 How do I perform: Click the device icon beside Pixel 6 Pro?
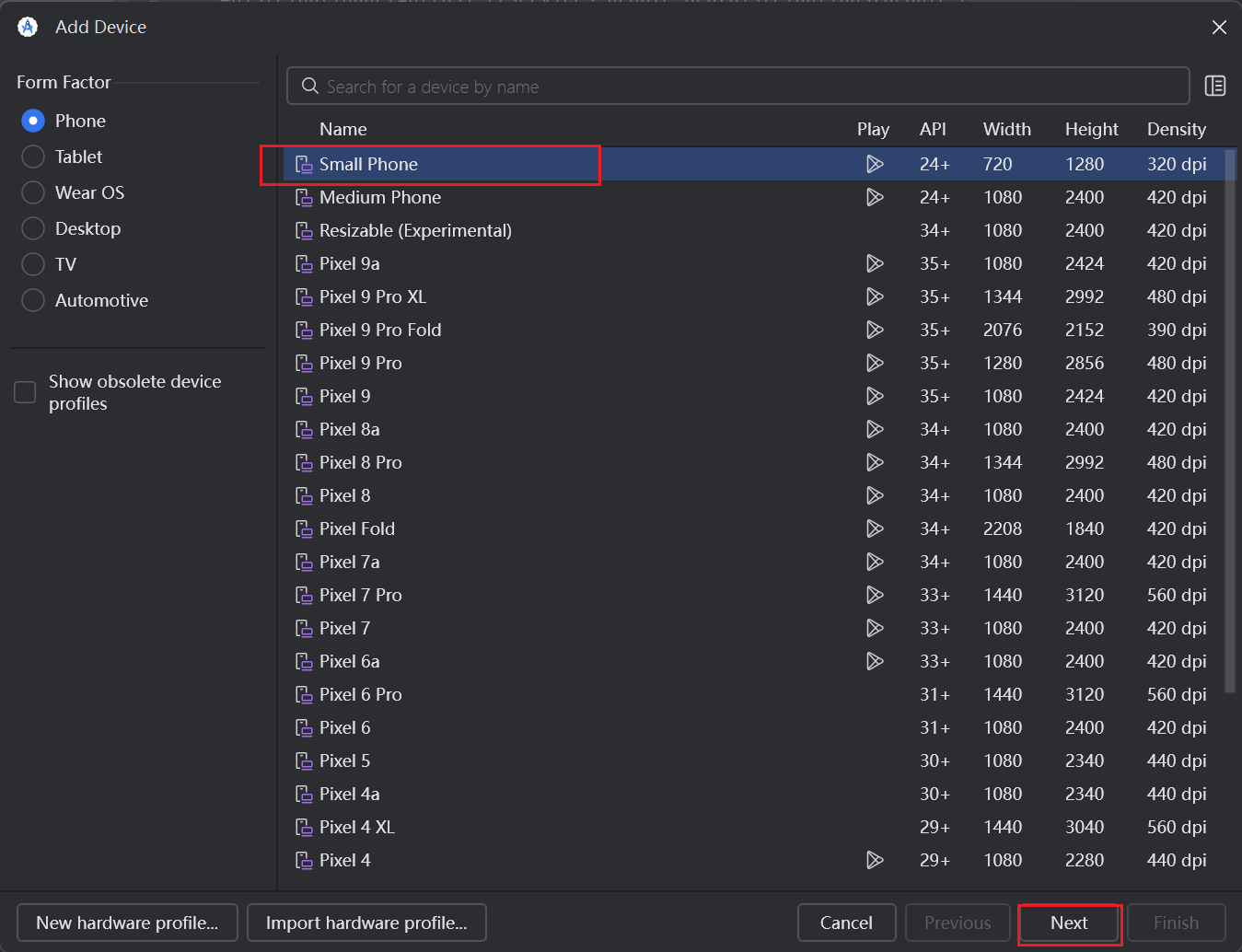(304, 694)
